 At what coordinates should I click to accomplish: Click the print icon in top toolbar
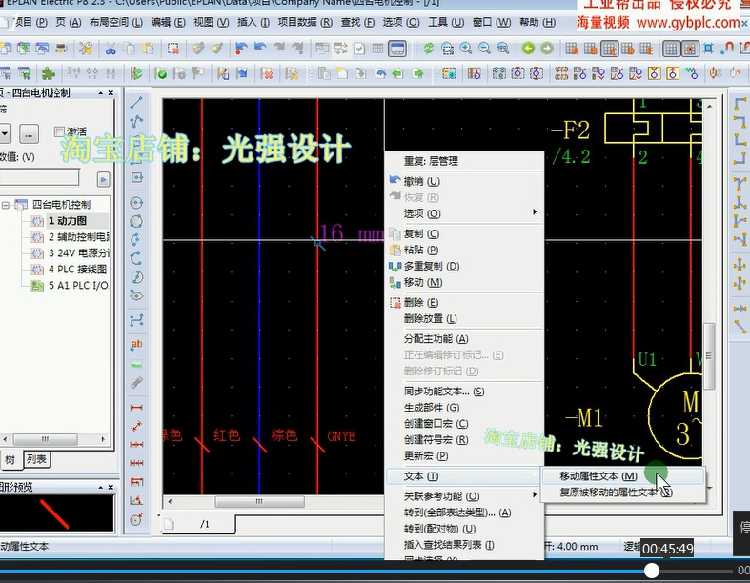[62, 48]
